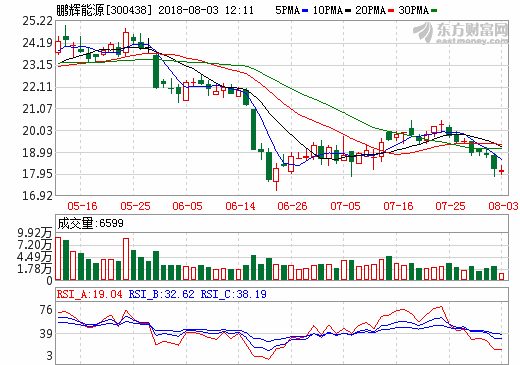
Task: Click the 10PMA legend label
Action: click(x=328, y=10)
